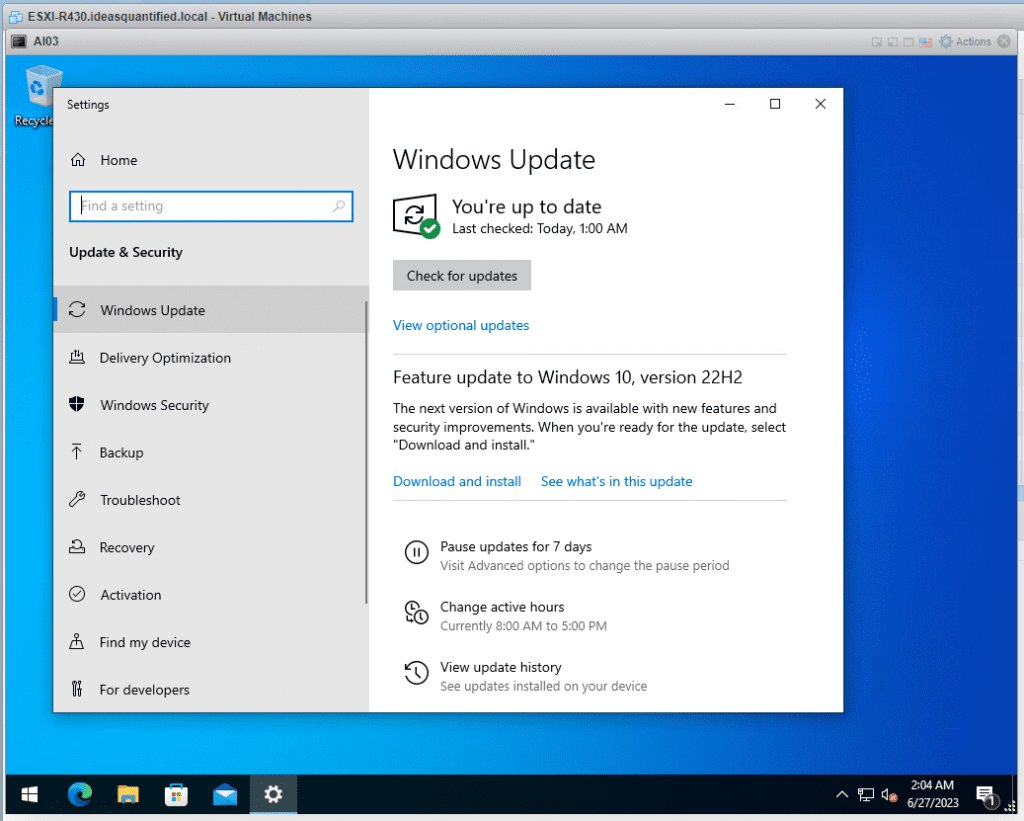Click the View update history icon
The image size is (1024, 821).
point(417,673)
